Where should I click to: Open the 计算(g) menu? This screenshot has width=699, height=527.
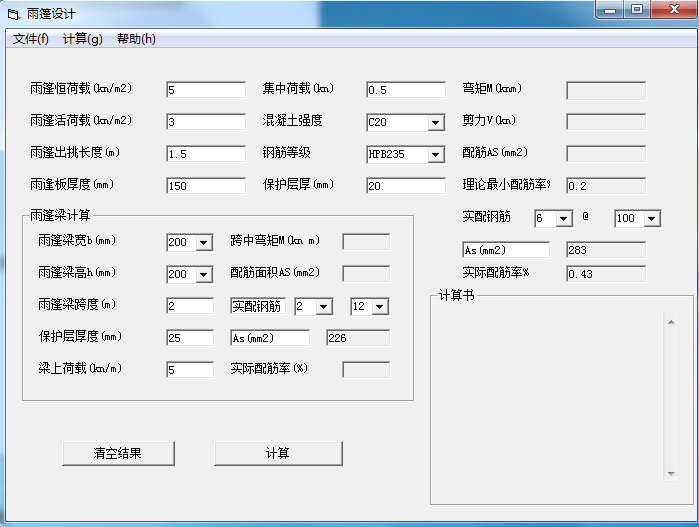click(x=82, y=39)
